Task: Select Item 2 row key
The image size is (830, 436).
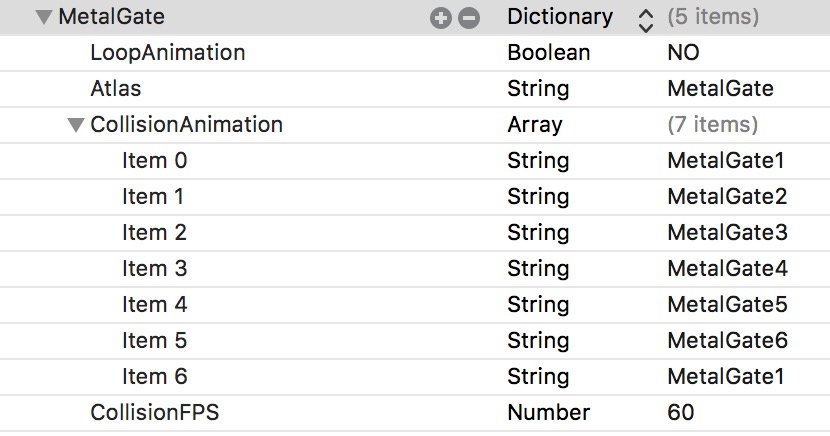Action: [154, 233]
